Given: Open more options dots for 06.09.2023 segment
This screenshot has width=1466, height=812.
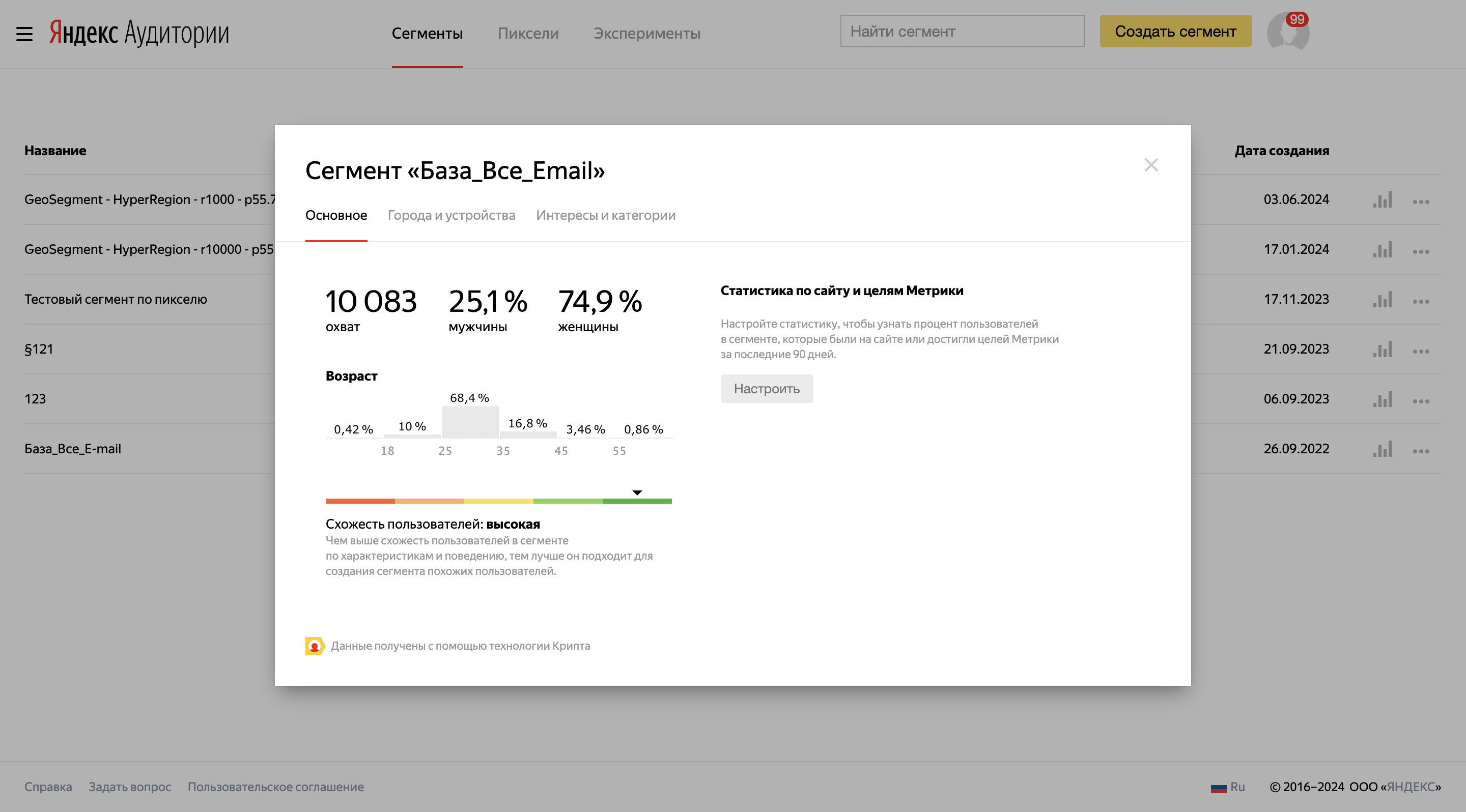Looking at the screenshot, I should pos(1421,401).
